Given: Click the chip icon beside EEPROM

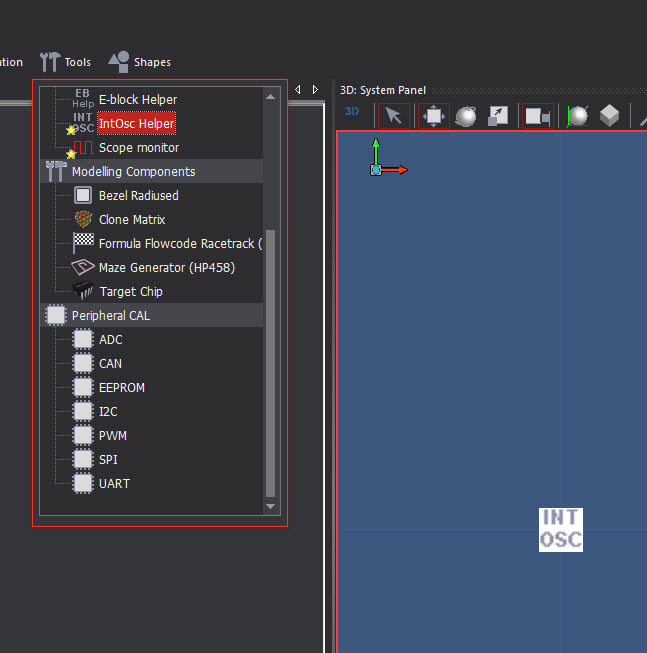Looking at the screenshot, I should click(x=83, y=387).
